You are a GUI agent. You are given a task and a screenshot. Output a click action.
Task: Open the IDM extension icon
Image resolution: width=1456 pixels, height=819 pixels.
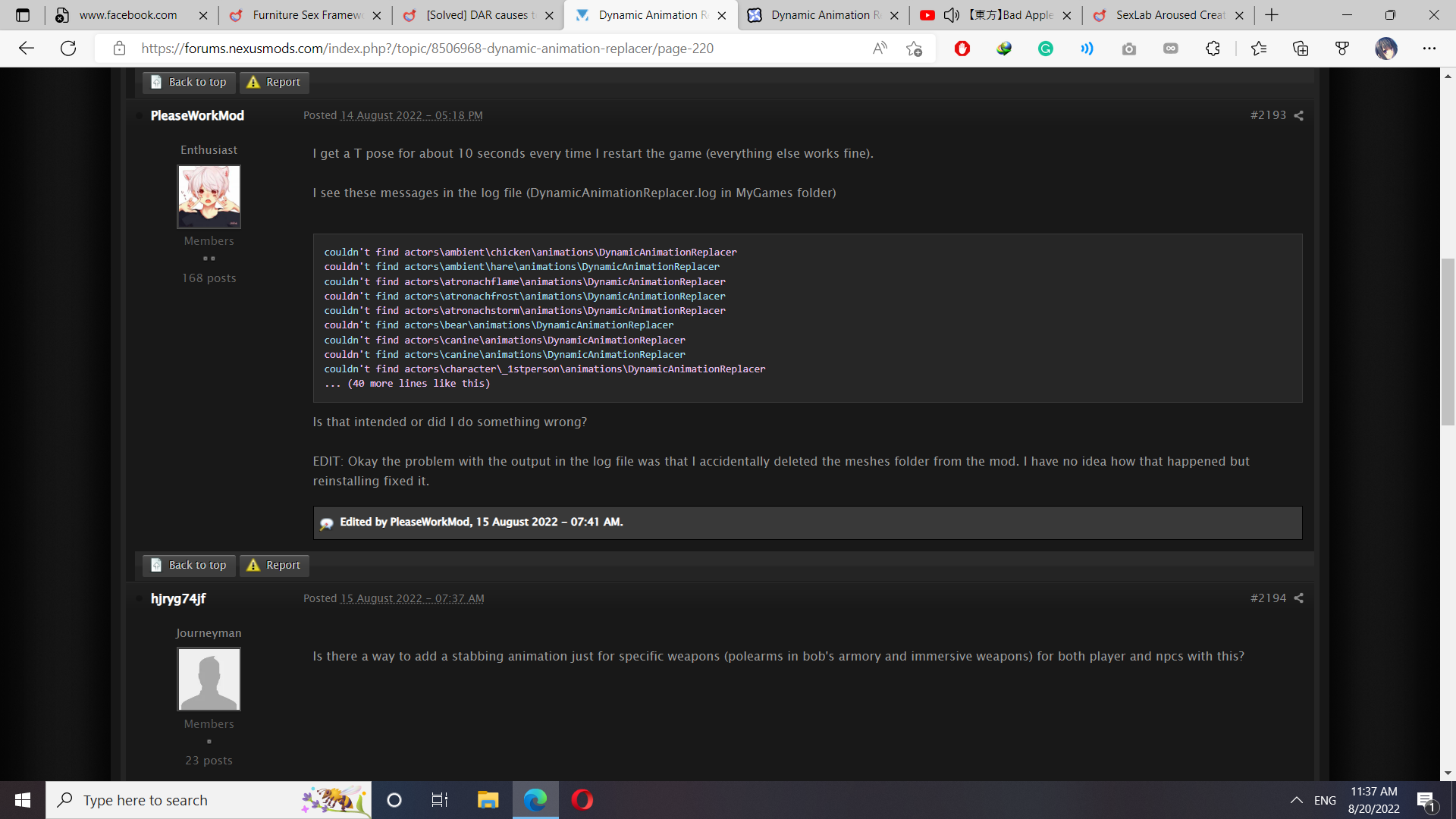[1004, 49]
